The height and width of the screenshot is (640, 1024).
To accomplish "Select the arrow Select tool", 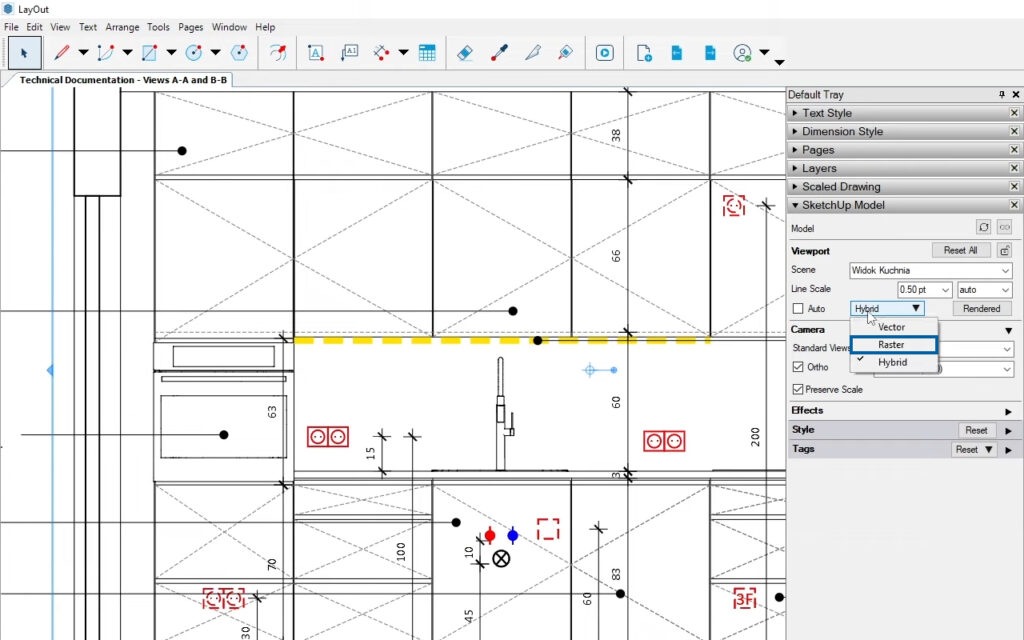I will tap(25, 53).
